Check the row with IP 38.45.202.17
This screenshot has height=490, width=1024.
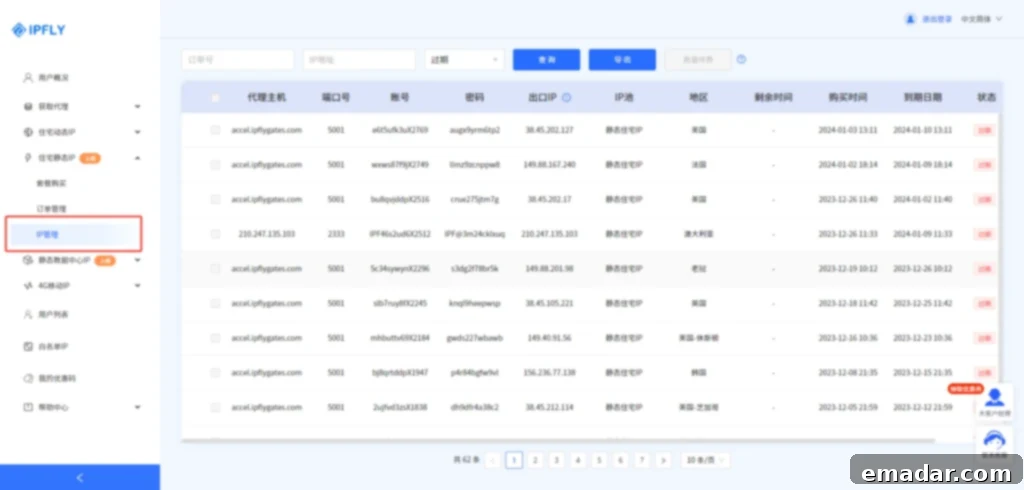pos(215,199)
